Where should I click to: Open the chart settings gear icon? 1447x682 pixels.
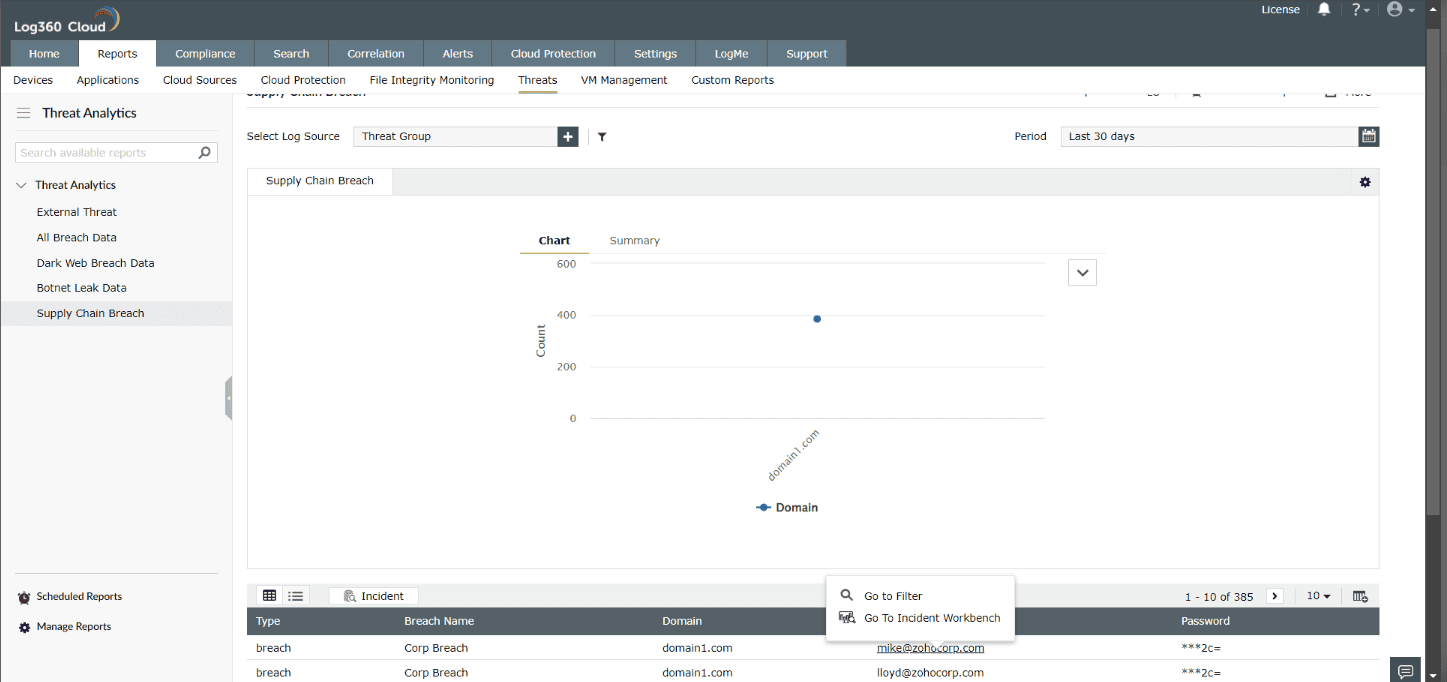(x=1365, y=182)
